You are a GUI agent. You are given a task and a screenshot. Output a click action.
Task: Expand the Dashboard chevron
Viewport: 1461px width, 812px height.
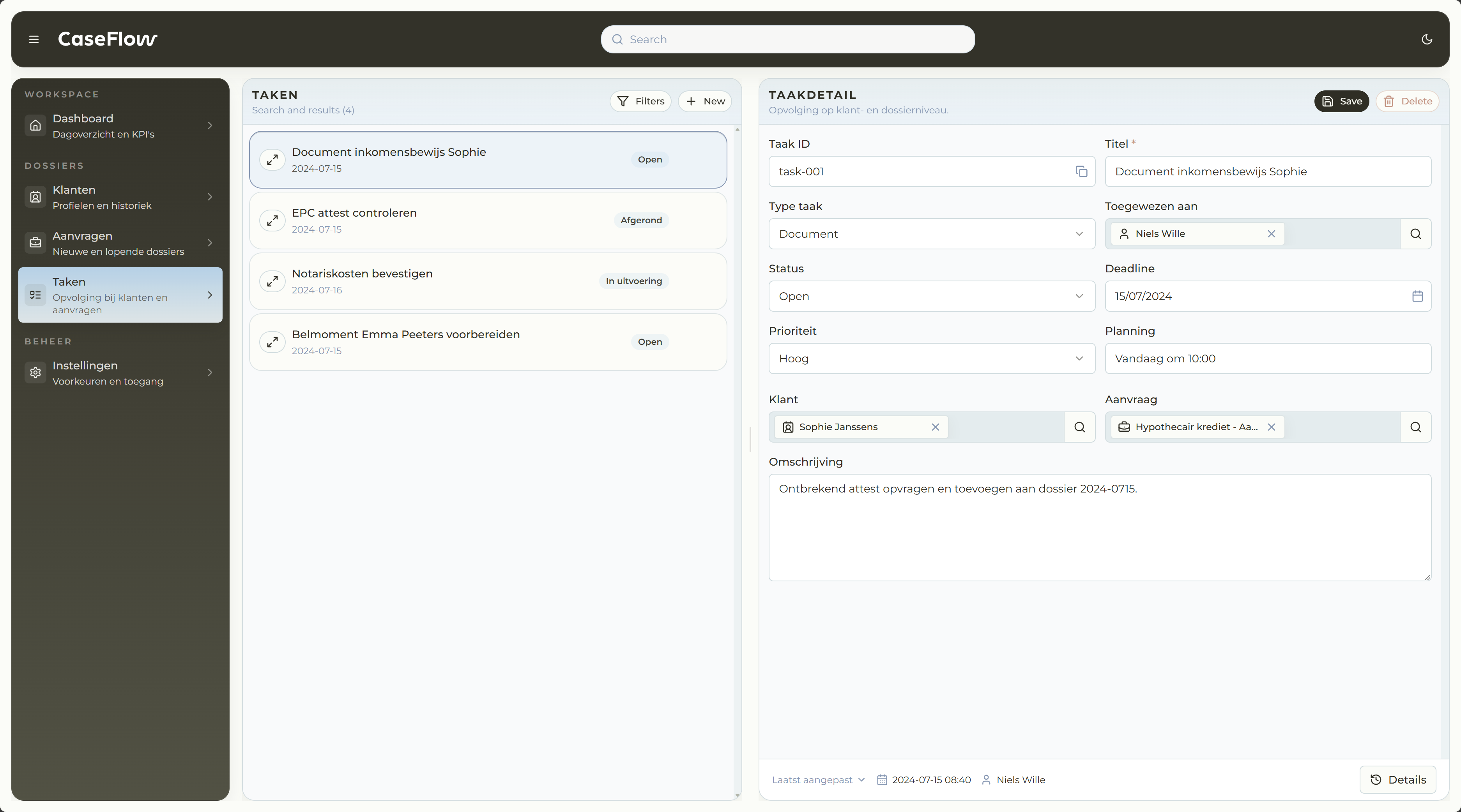pos(210,125)
